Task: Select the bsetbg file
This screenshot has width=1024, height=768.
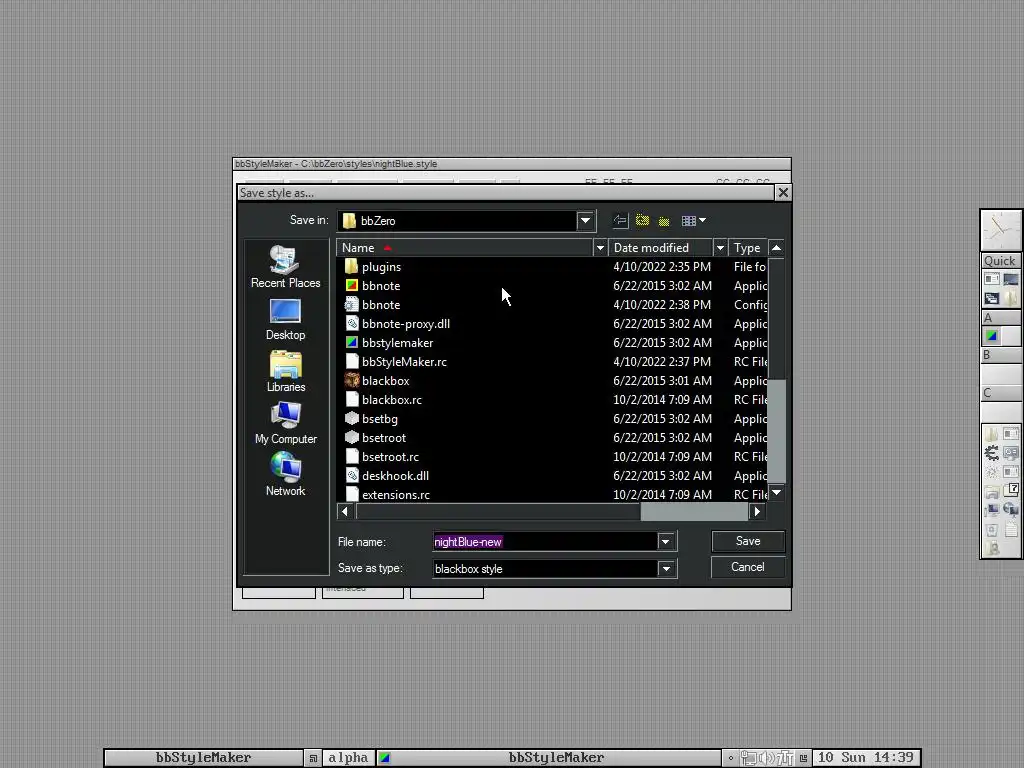Action: click(x=379, y=419)
